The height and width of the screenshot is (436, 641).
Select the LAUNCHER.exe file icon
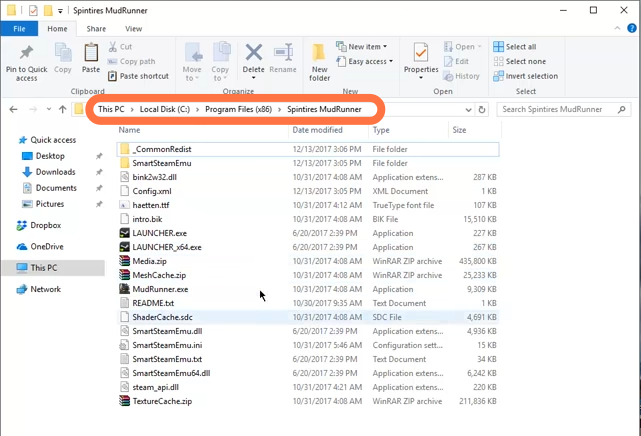click(x=124, y=233)
